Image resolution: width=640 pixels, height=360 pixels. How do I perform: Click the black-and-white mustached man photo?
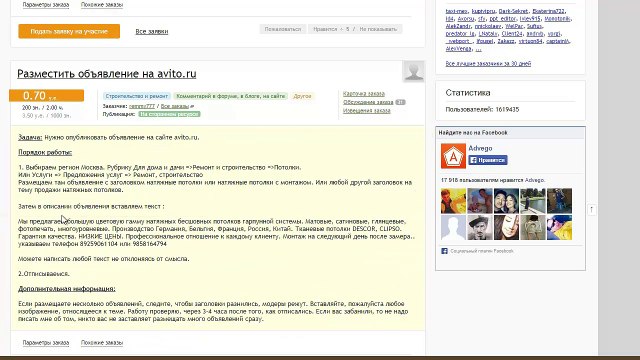480,227
